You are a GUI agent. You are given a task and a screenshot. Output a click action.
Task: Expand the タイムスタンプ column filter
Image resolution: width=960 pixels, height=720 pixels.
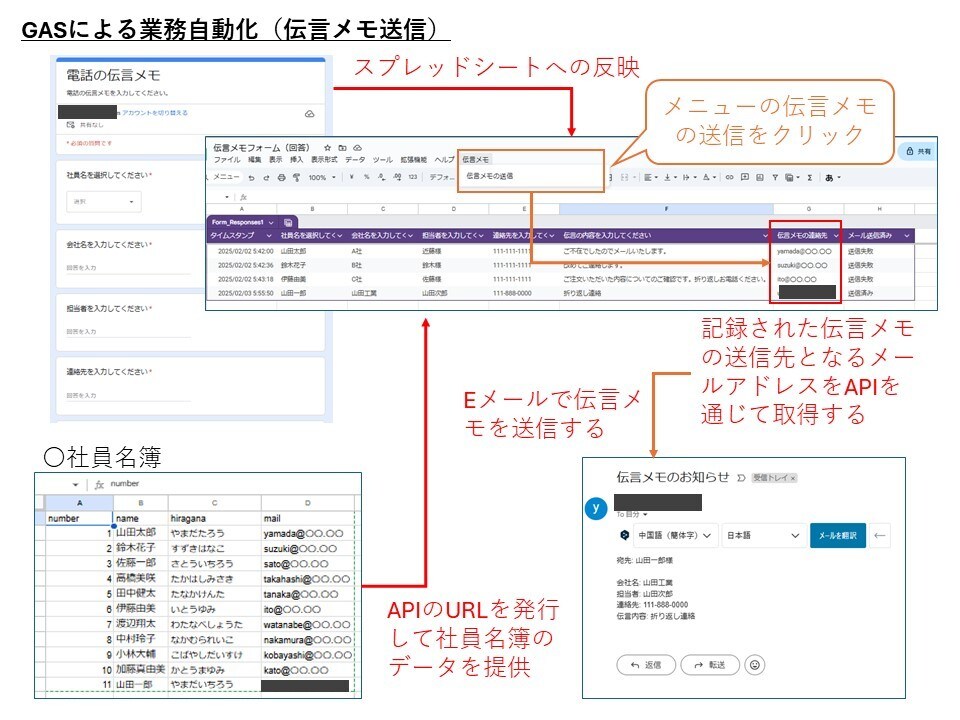tap(268, 236)
